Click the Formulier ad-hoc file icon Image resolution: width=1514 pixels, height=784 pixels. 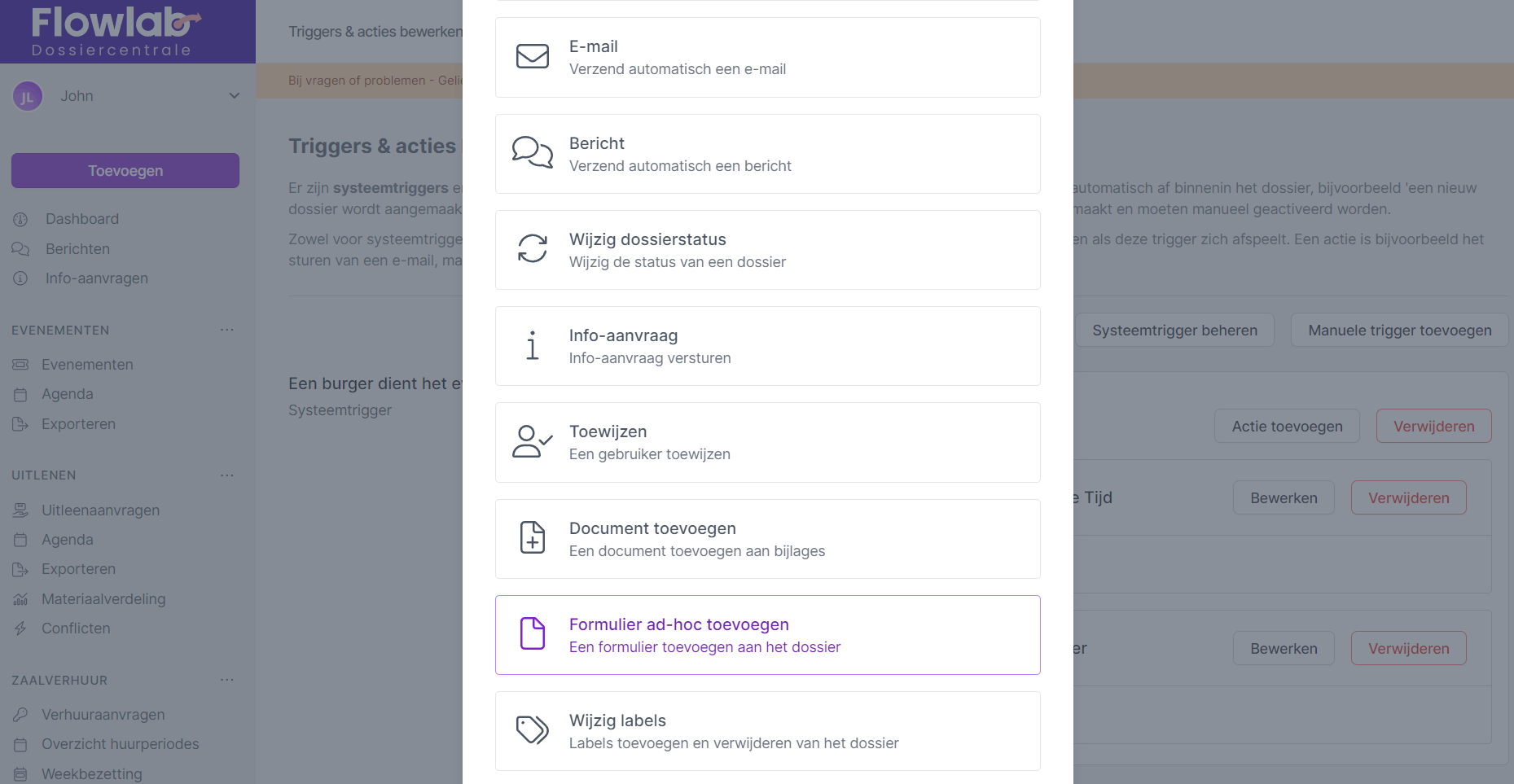click(x=533, y=633)
